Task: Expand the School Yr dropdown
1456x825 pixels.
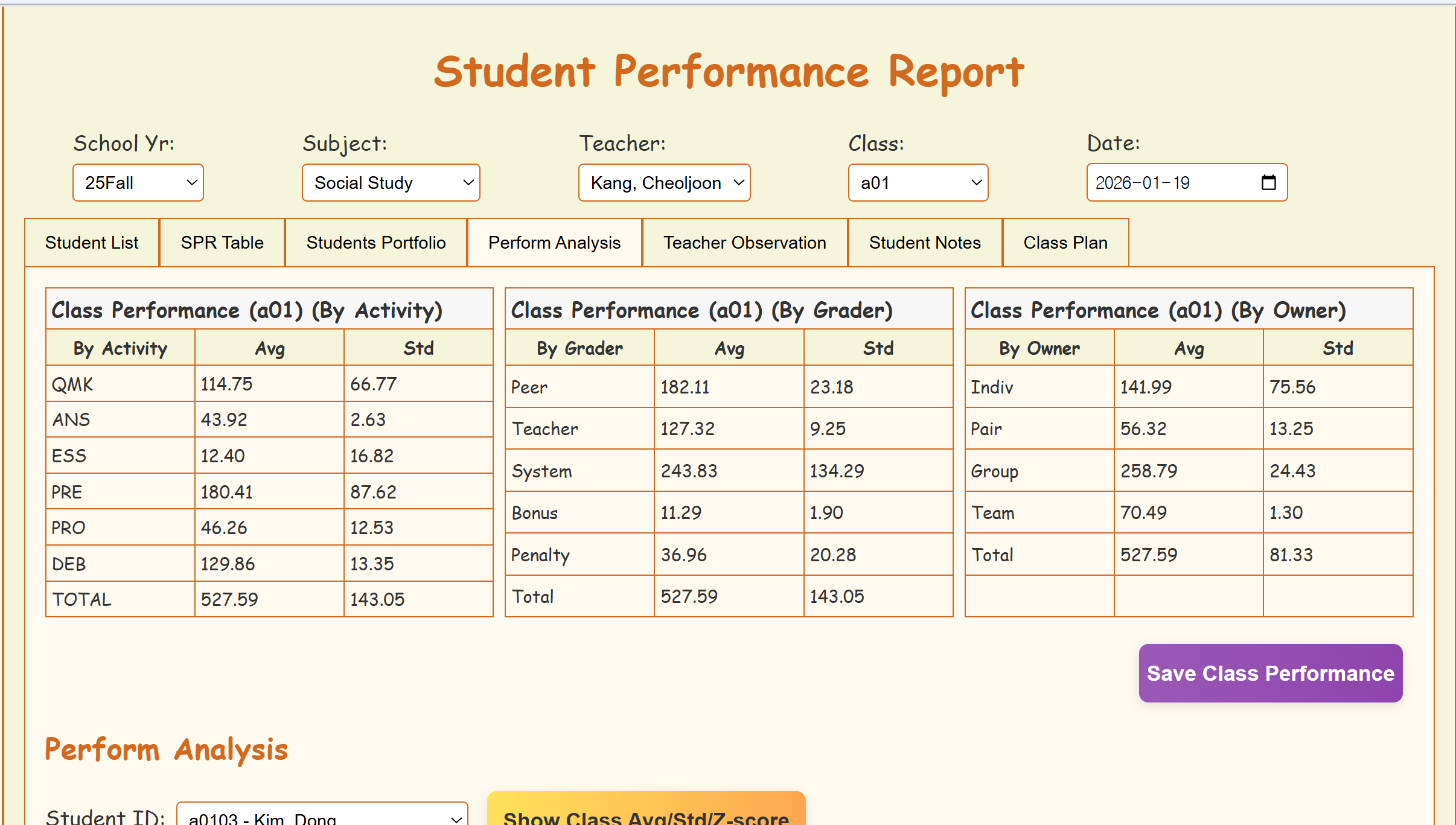Action: [138, 182]
